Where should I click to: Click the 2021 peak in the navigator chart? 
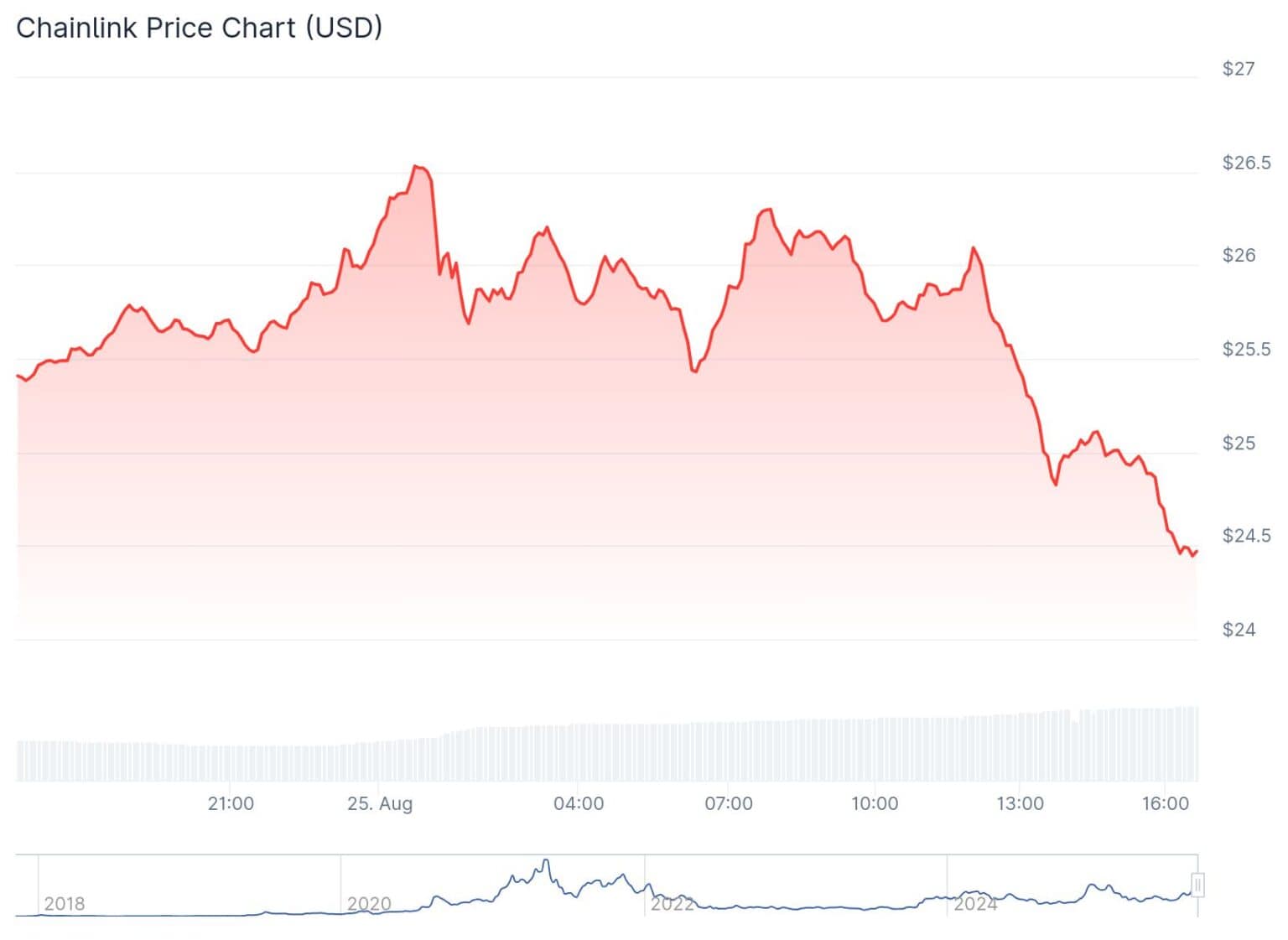point(546,861)
